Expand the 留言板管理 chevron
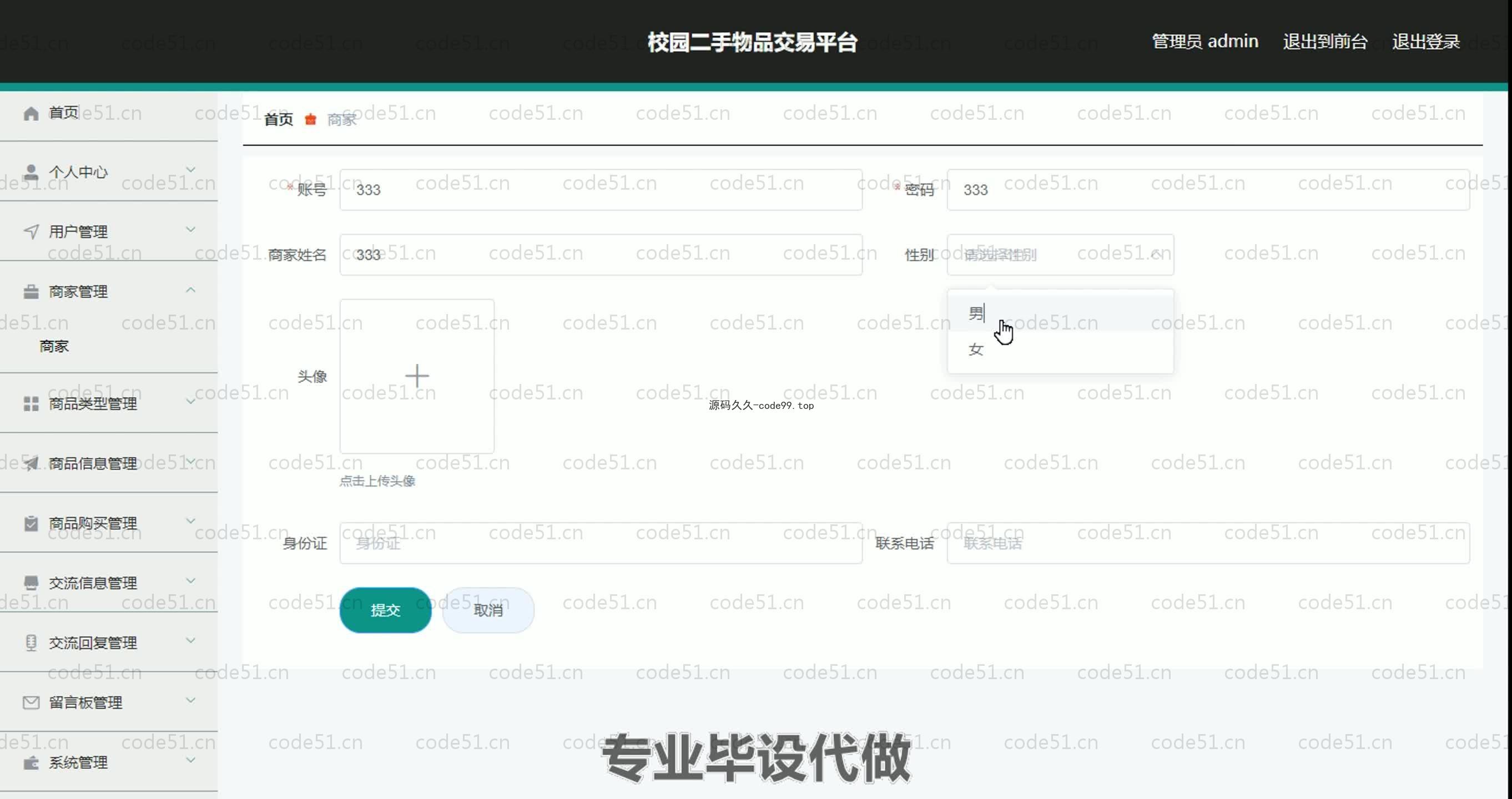The image size is (1512, 799). [191, 700]
